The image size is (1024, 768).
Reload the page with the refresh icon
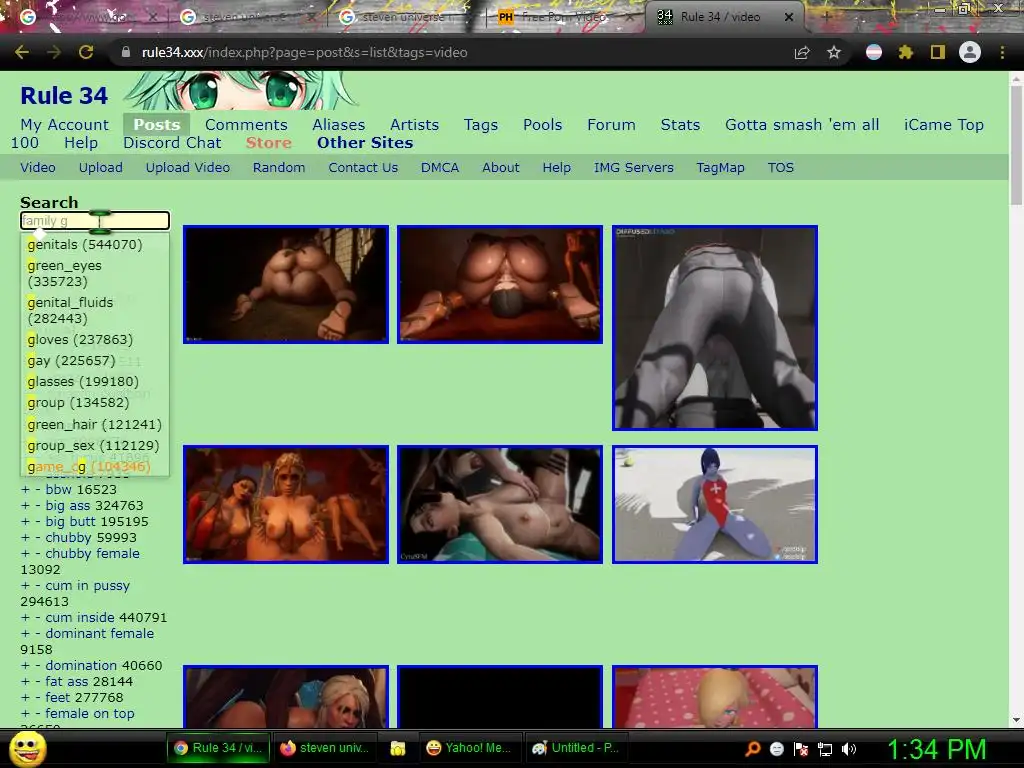[x=86, y=52]
